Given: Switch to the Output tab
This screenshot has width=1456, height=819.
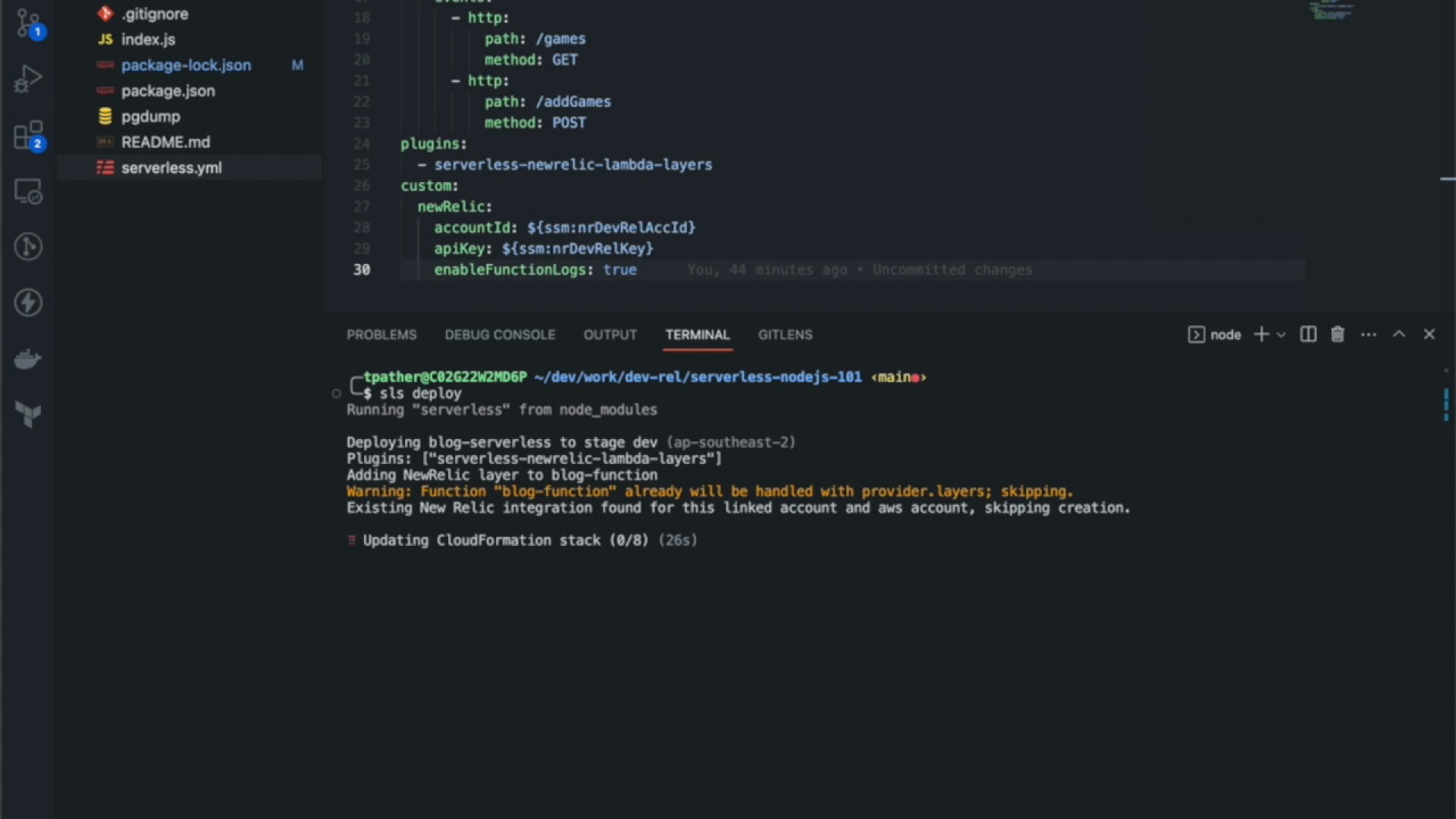Looking at the screenshot, I should (610, 334).
